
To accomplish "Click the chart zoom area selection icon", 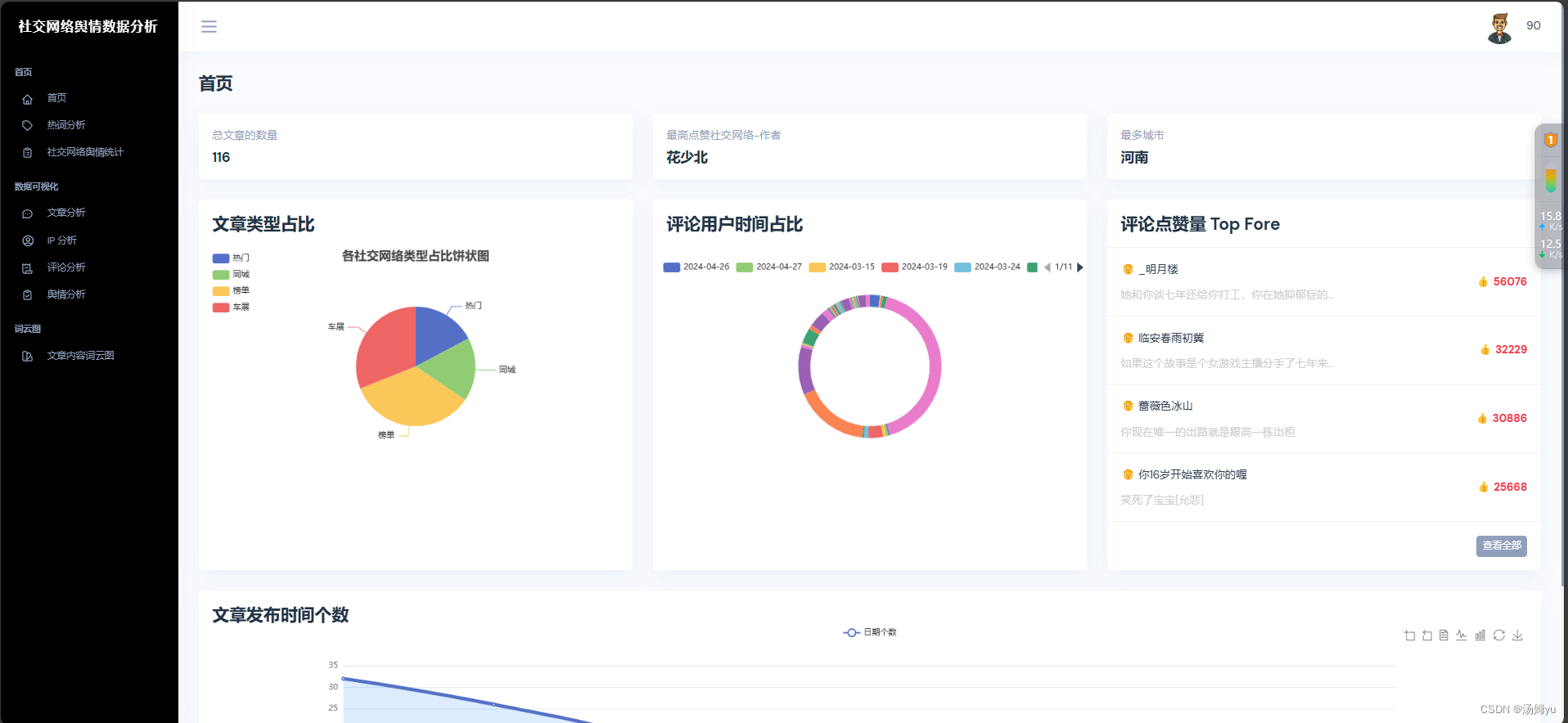I will pyautogui.click(x=1409, y=635).
